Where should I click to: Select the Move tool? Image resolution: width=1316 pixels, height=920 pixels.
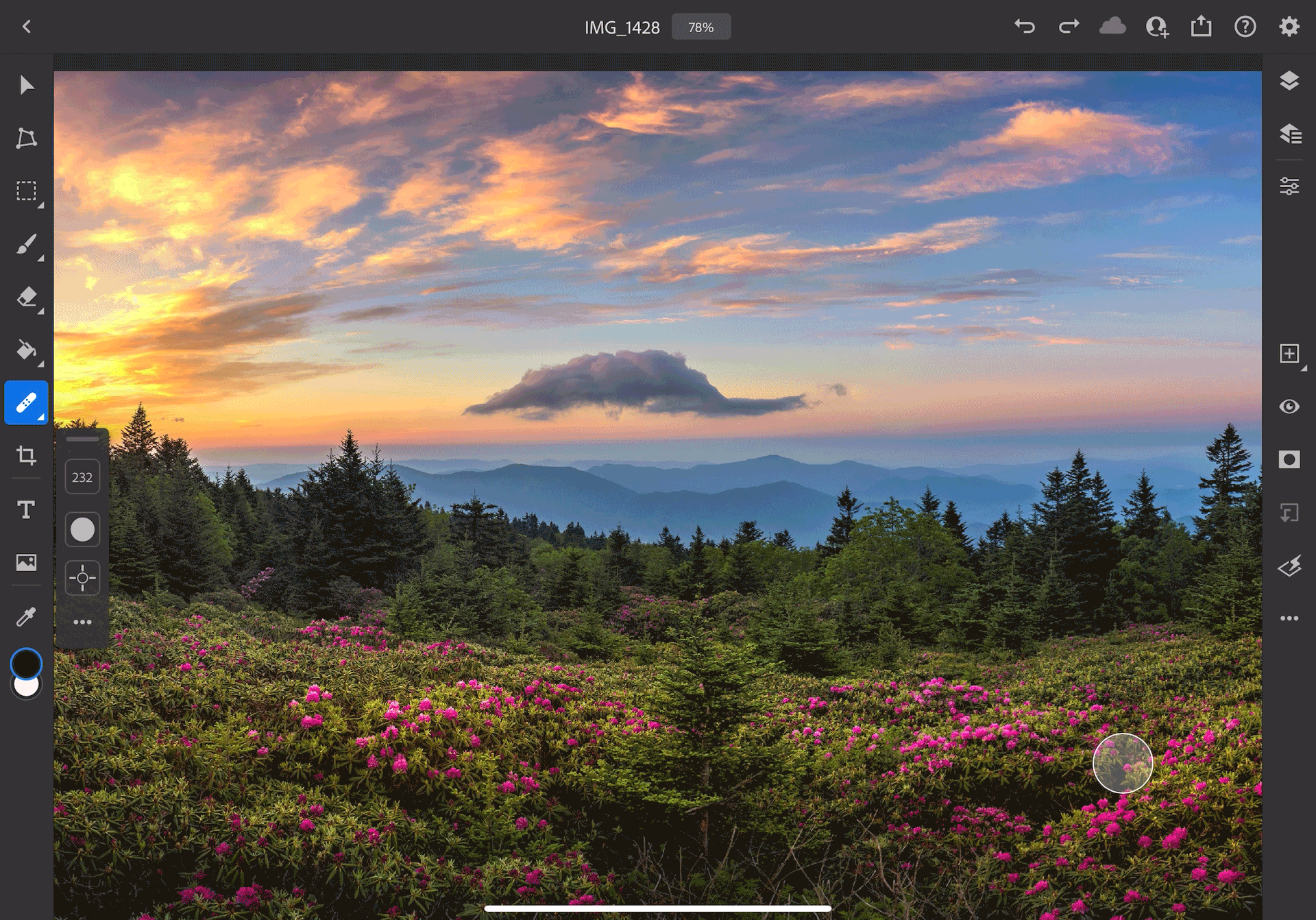tap(26, 85)
